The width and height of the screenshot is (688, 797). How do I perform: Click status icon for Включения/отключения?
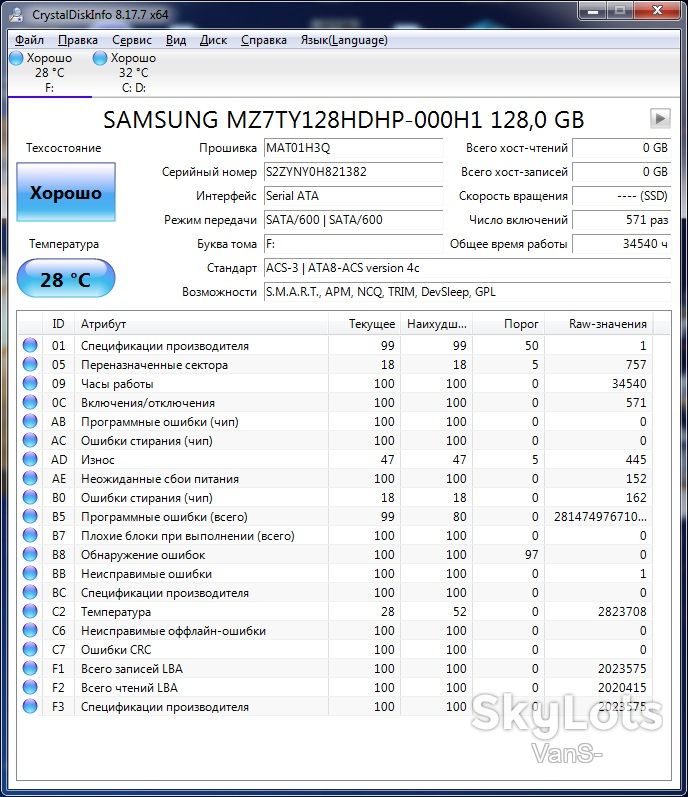point(30,402)
